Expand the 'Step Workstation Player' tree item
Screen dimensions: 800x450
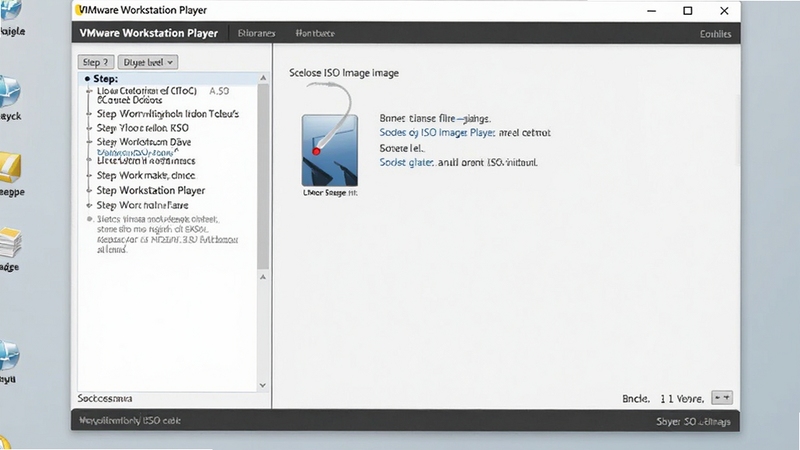pos(89,190)
